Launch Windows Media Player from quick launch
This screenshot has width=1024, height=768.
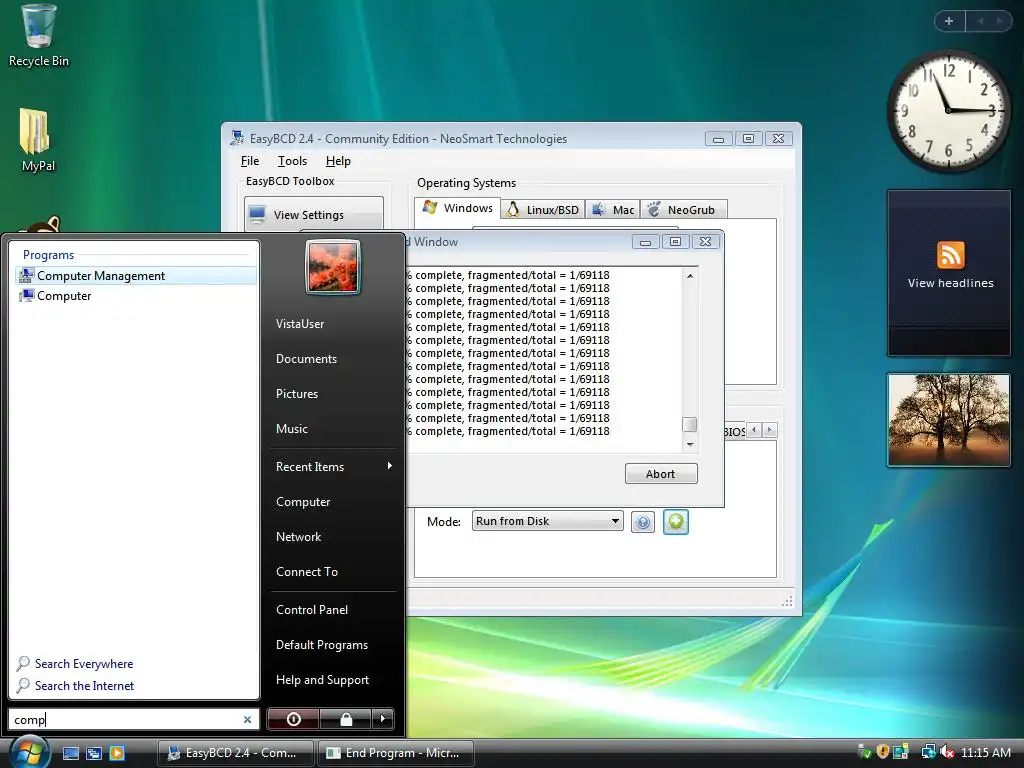pos(117,753)
